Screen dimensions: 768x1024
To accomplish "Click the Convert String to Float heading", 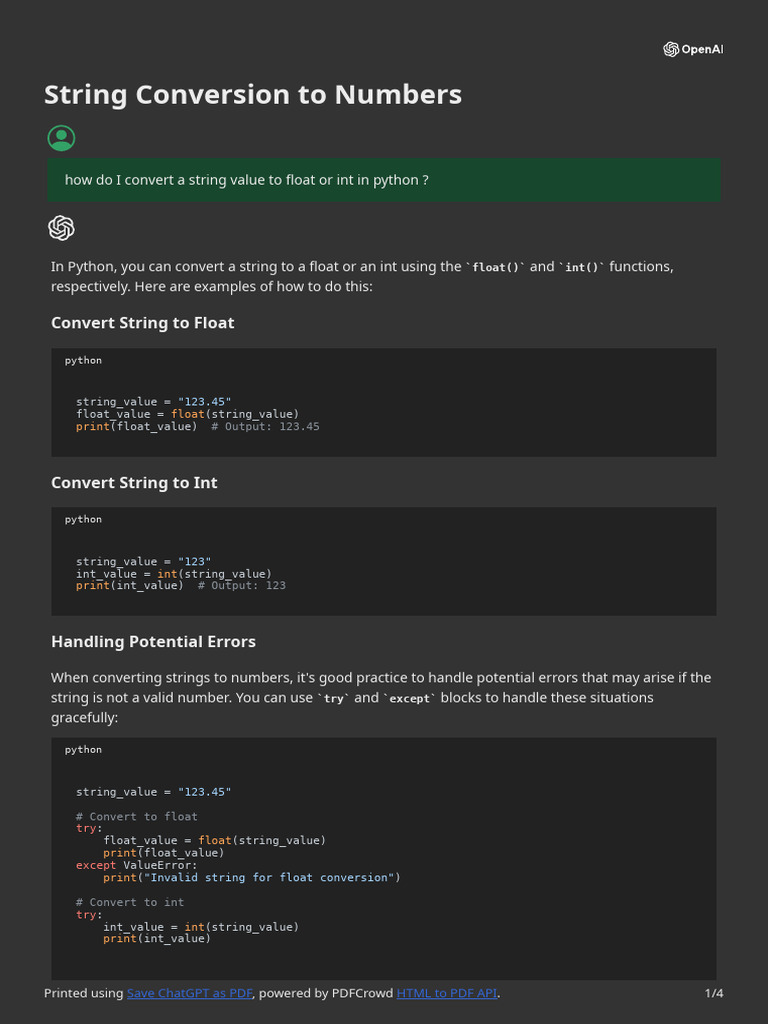I will point(143,323).
